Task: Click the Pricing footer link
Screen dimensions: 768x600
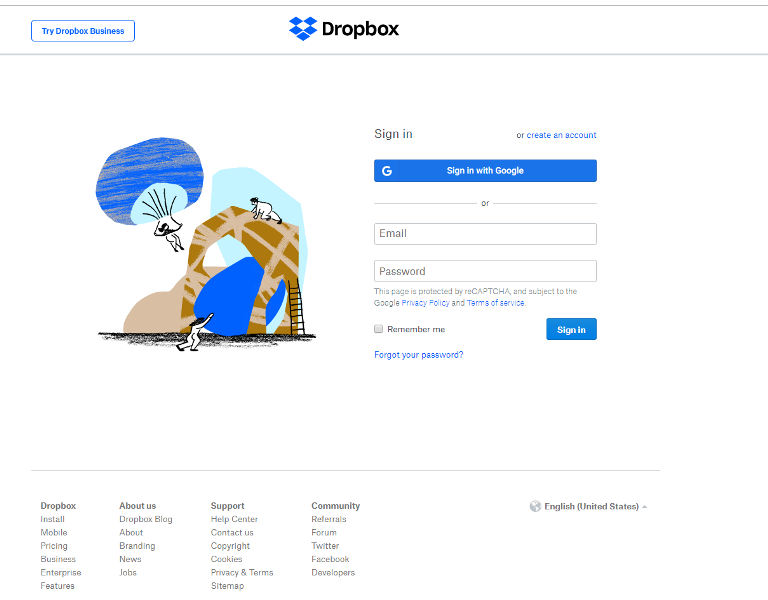Action: click(54, 546)
